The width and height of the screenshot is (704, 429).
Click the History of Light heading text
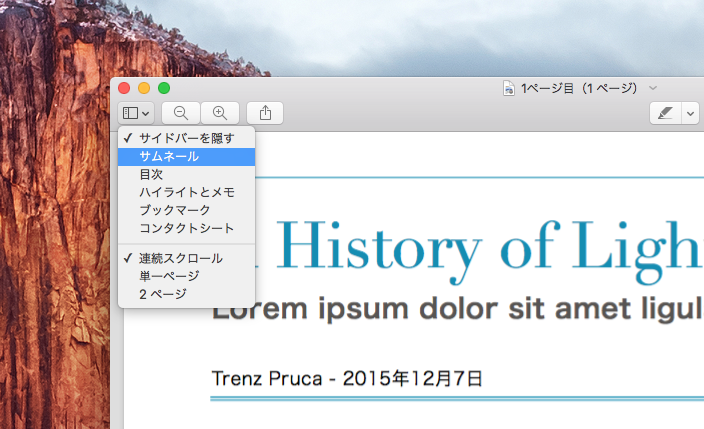pos(489,251)
